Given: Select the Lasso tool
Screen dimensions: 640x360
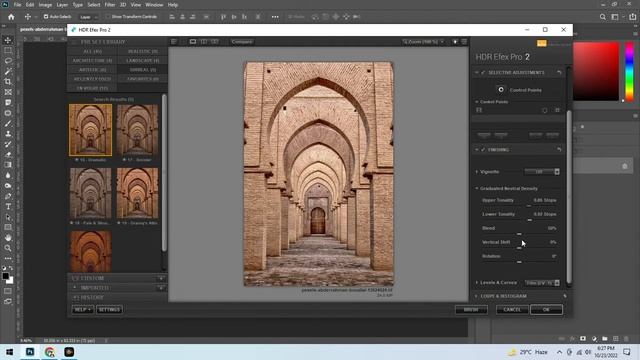Looking at the screenshot, I should pyautogui.click(x=8, y=61).
